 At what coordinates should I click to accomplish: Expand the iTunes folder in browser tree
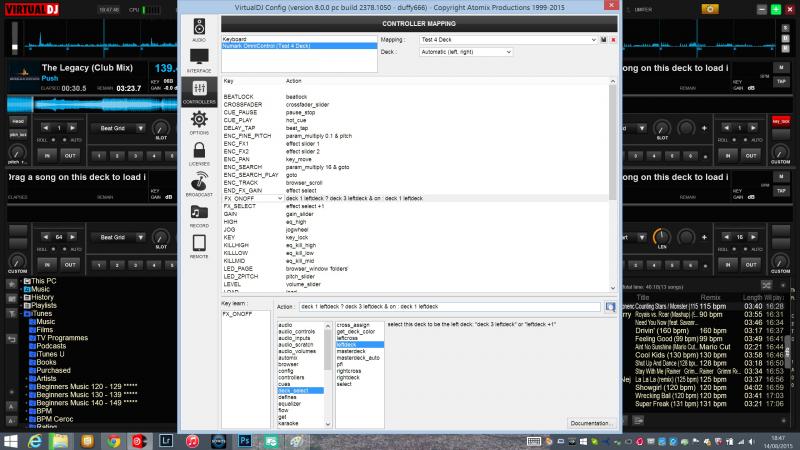pyautogui.click(x=23, y=314)
